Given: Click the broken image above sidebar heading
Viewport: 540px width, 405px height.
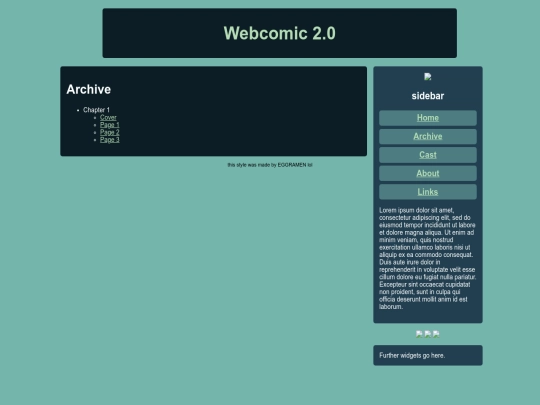Looking at the screenshot, I should click(428, 76).
